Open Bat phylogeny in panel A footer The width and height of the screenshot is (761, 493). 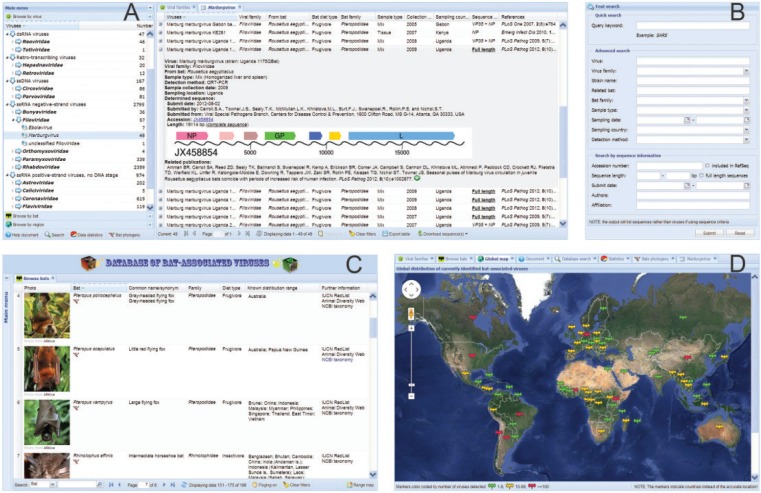[125, 235]
